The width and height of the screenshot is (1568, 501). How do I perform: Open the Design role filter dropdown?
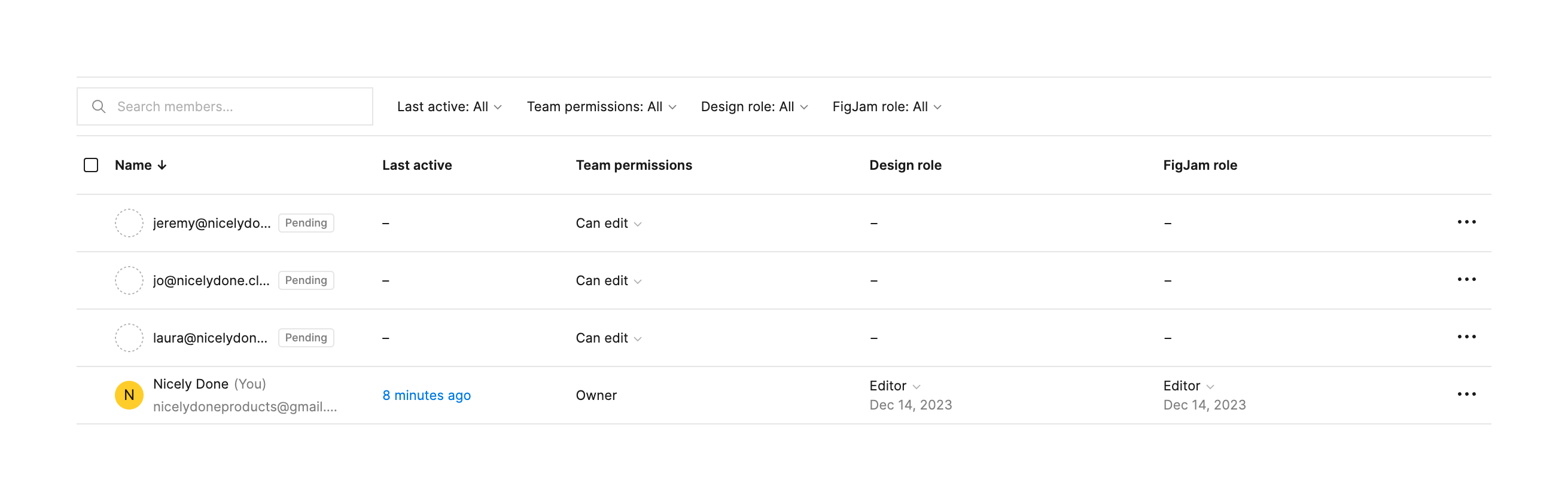(754, 107)
